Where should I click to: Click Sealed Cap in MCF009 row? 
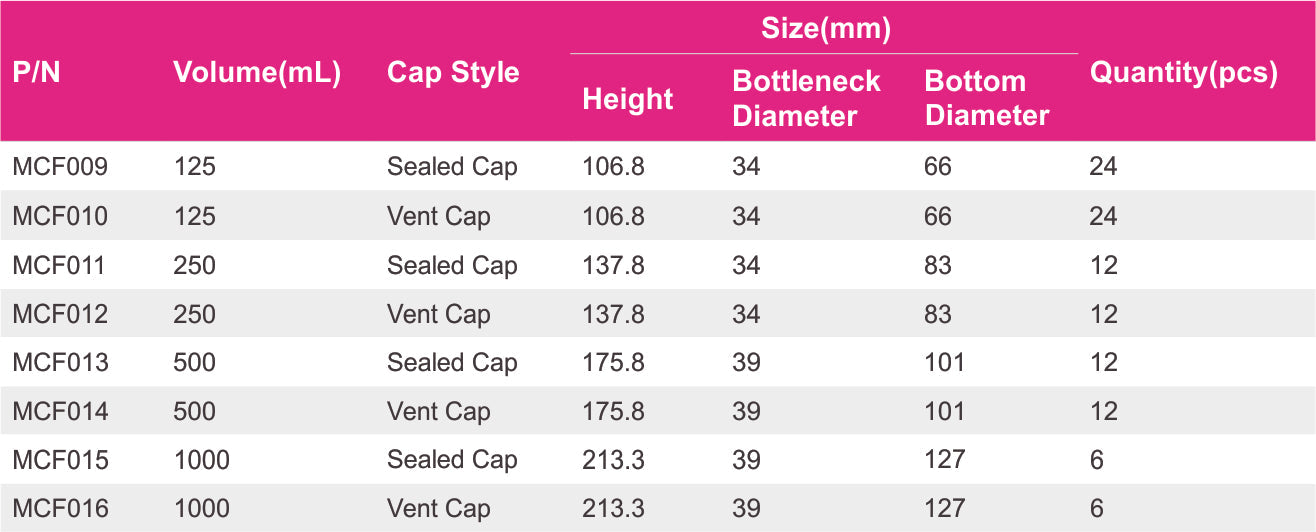(452, 167)
